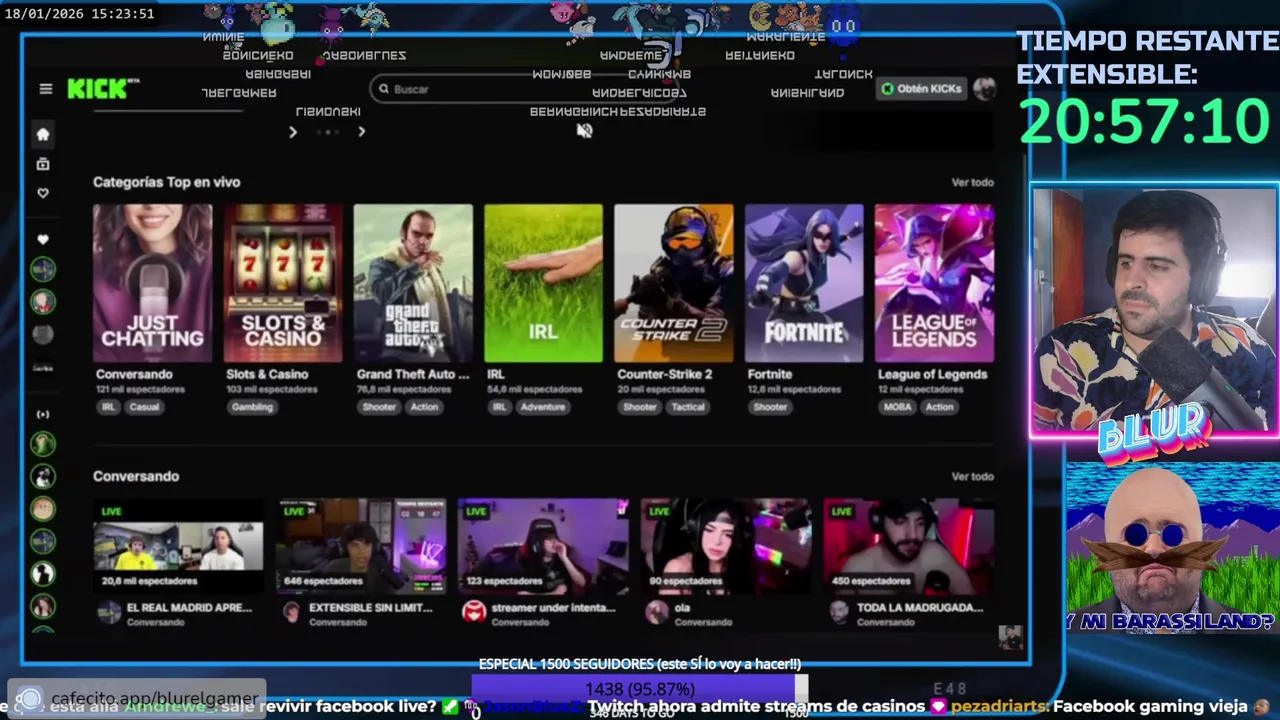Open the grey round channel avatar in sidebar
The height and width of the screenshot is (720, 1280).
pos(42,334)
